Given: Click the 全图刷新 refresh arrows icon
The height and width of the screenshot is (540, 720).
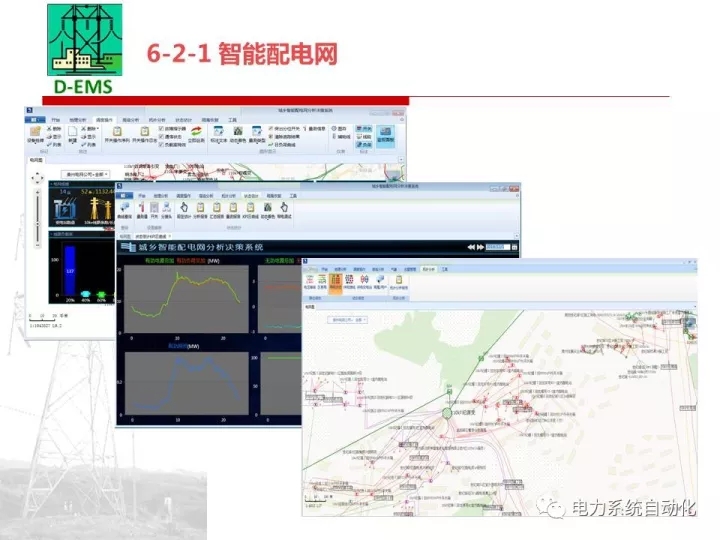Looking at the screenshot, I should point(196,134).
